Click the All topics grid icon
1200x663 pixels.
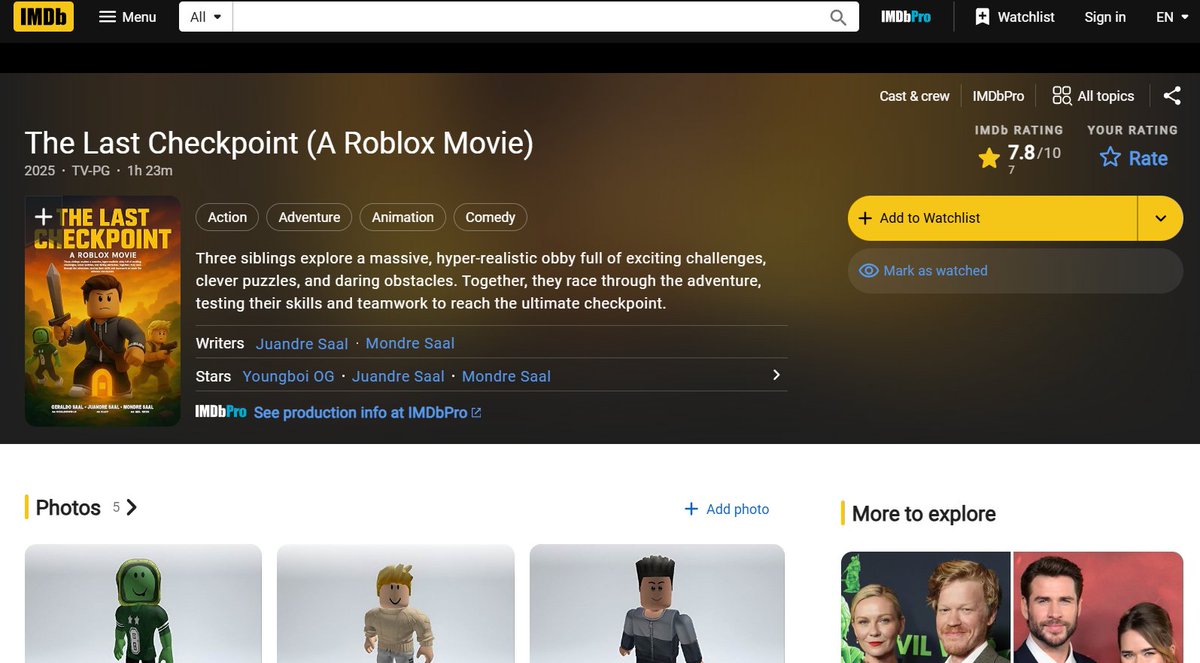tap(1060, 95)
